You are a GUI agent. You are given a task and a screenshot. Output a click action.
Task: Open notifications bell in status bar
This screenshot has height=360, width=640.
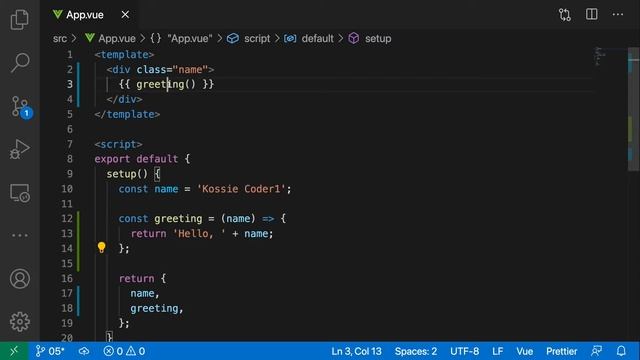[x=621, y=351]
